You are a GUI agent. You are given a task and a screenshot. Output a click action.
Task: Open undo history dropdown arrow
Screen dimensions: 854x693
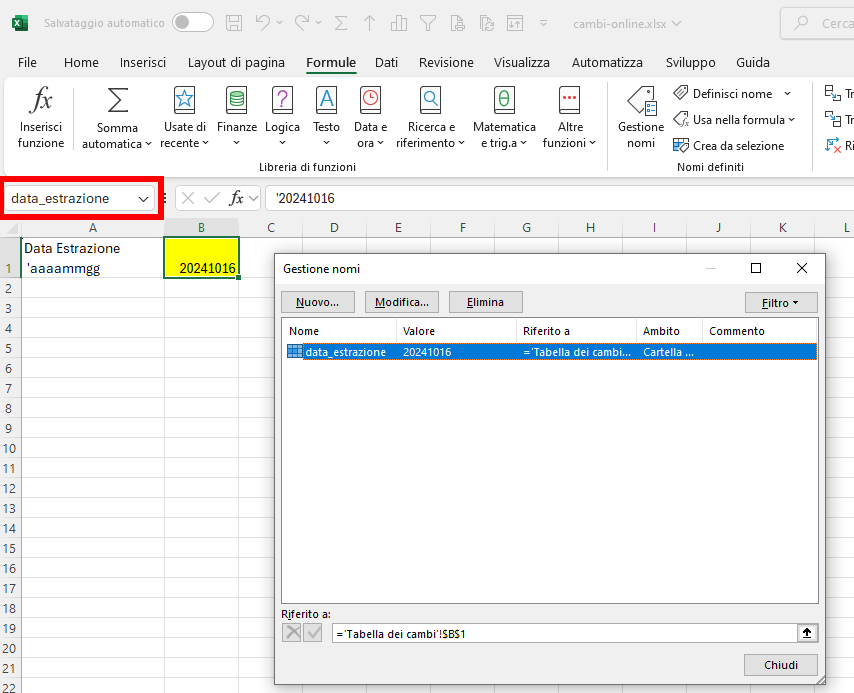(279, 23)
